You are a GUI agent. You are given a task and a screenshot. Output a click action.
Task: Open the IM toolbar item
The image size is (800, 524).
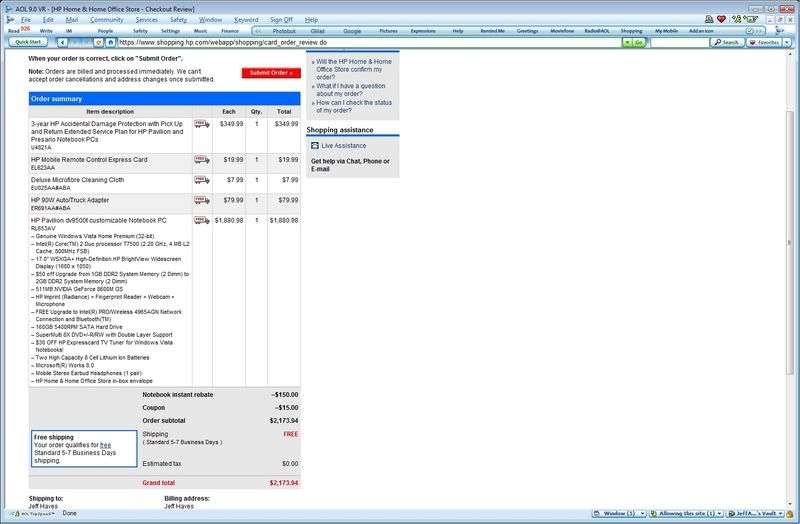click(x=69, y=31)
